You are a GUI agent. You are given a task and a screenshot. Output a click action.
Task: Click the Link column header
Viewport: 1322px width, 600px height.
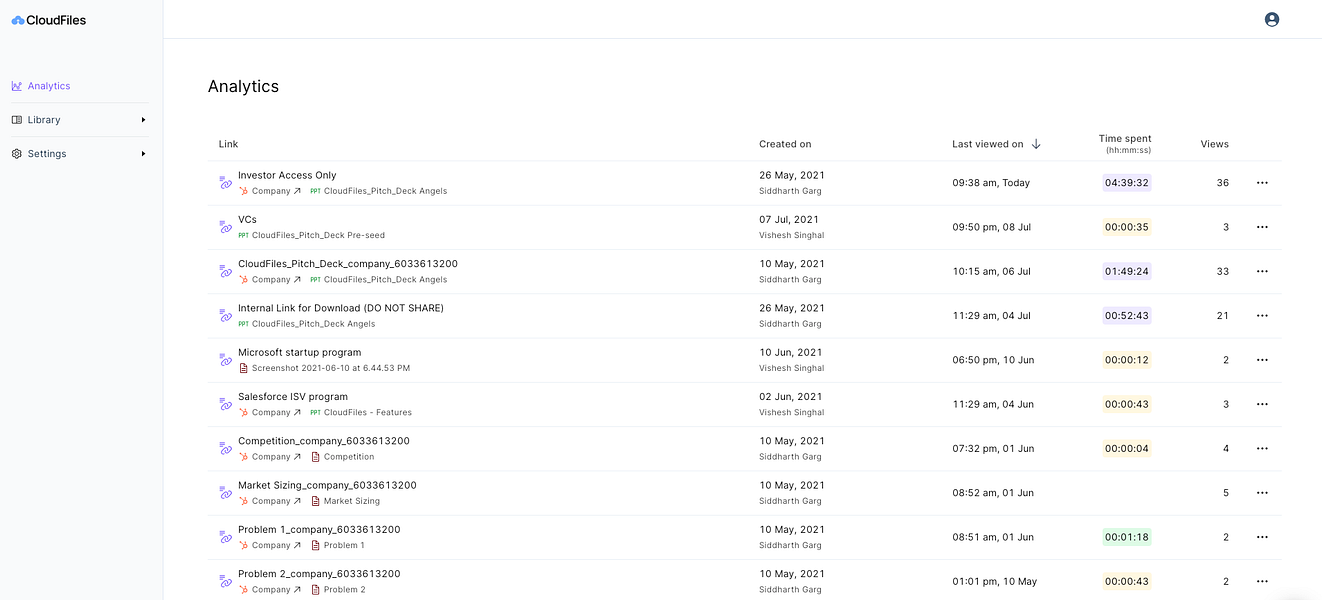tap(229, 144)
